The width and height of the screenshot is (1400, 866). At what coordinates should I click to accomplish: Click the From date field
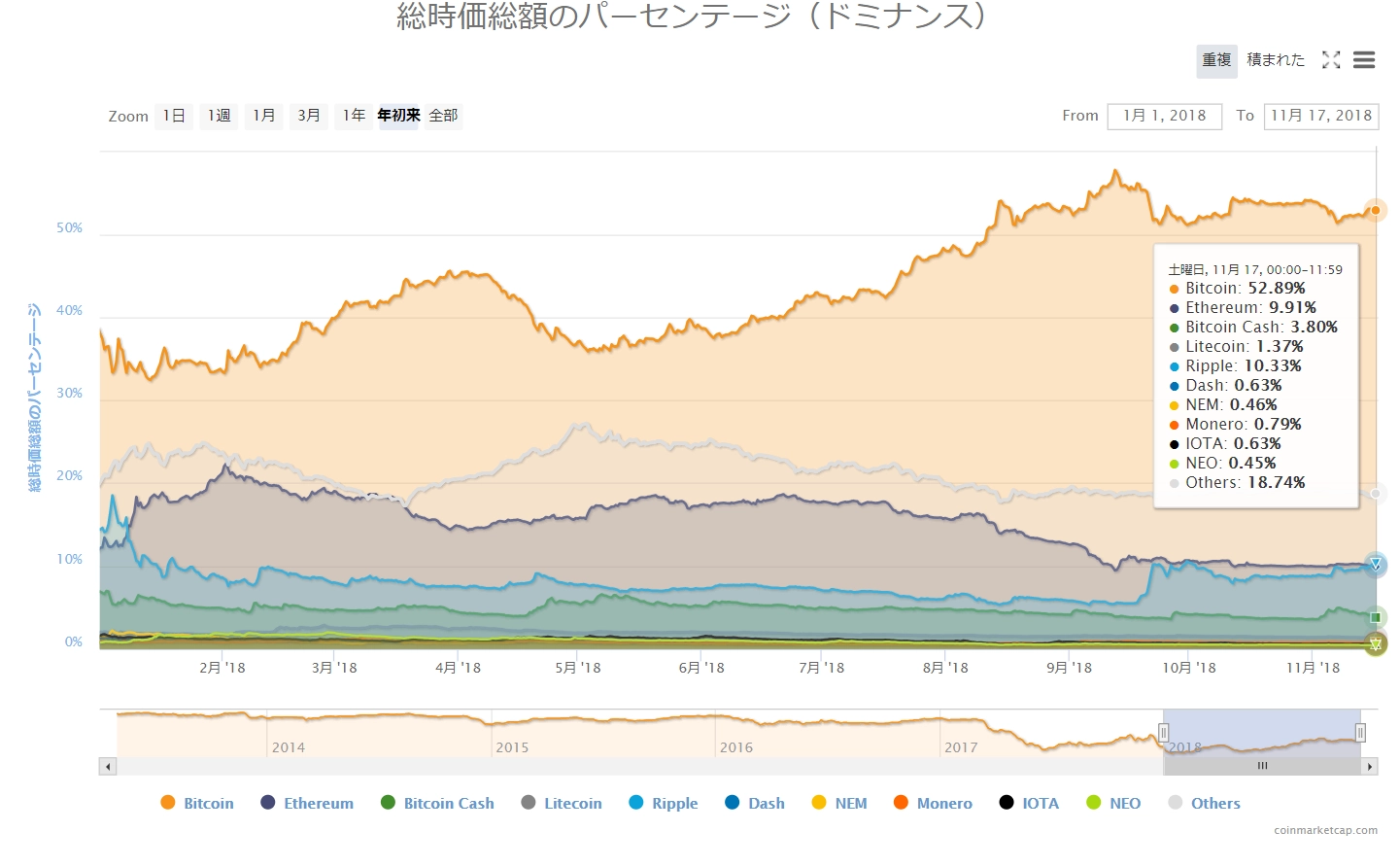(x=1164, y=116)
